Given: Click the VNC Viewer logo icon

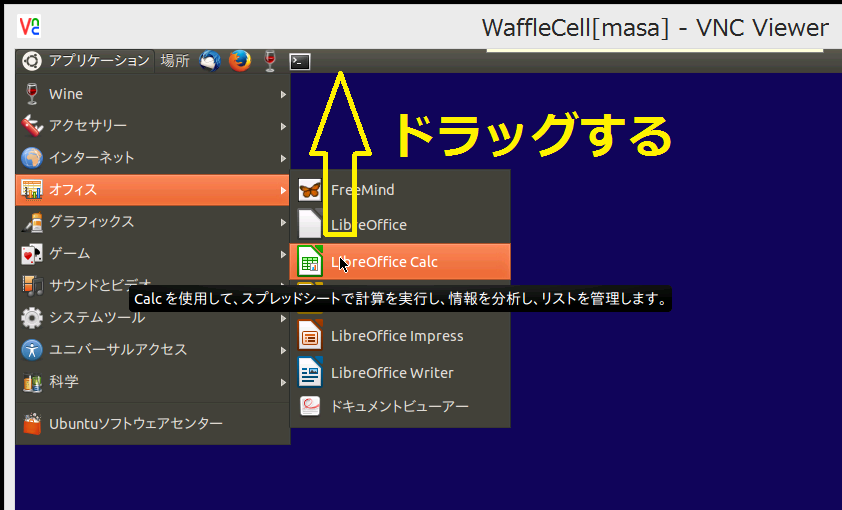Looking at the screenshot, I should coord(29,27).
